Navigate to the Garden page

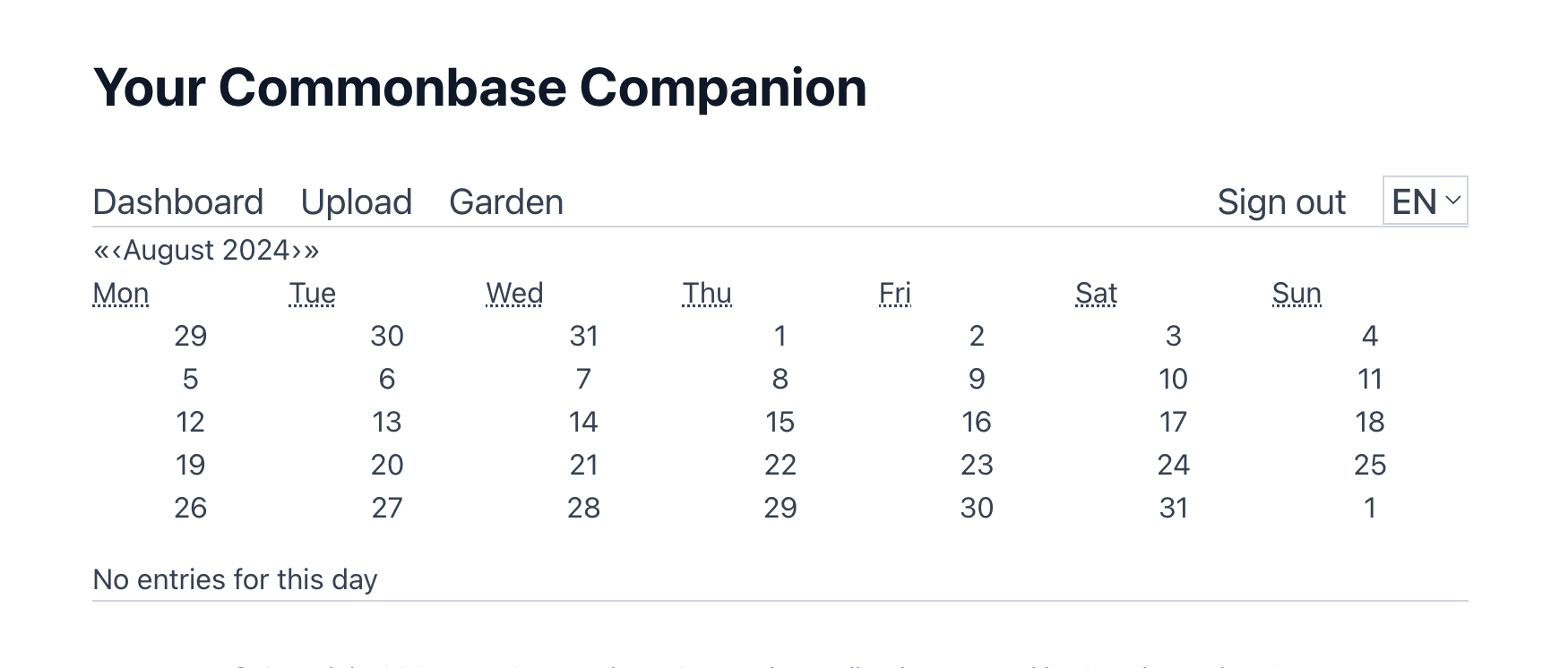coord(506,202)
